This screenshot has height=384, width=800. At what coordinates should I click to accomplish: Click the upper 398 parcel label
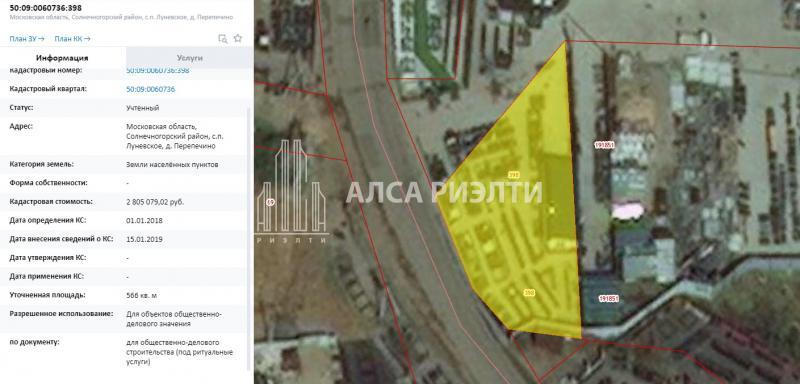tap(513, 175)
